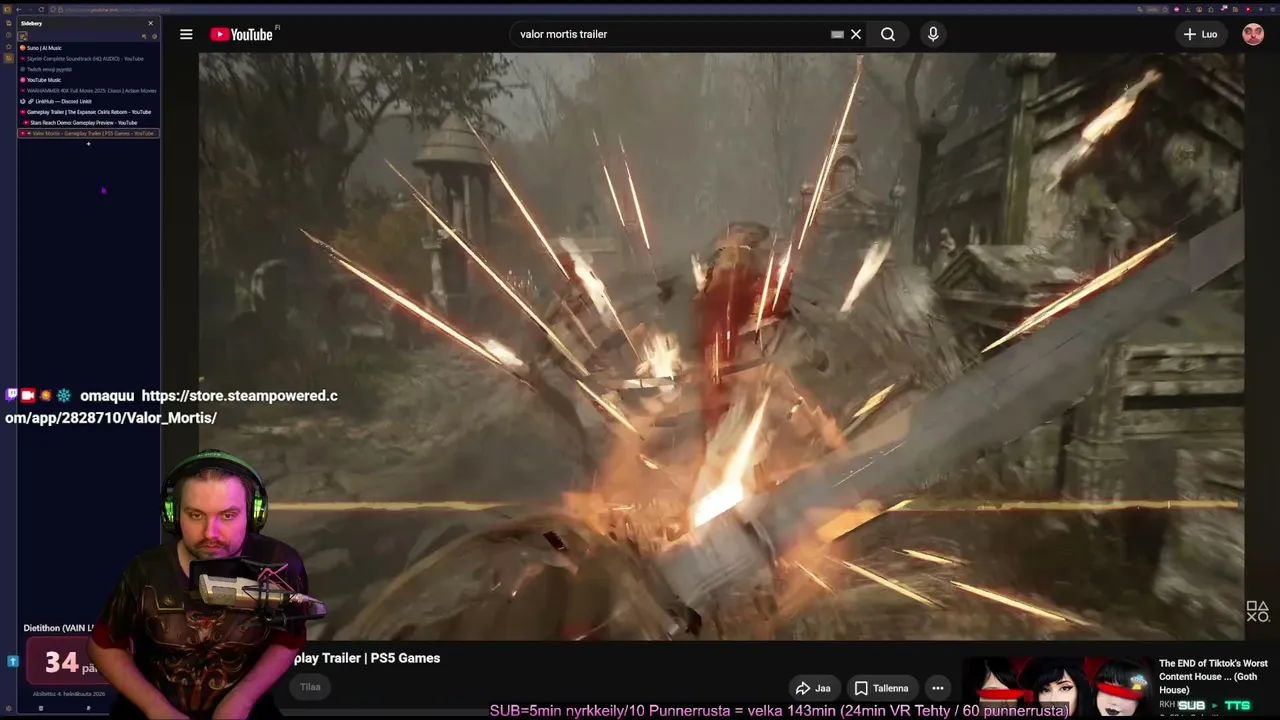Save the video with the Tallenna button
Screen dimensions: 1280x720
click(881, 688)
